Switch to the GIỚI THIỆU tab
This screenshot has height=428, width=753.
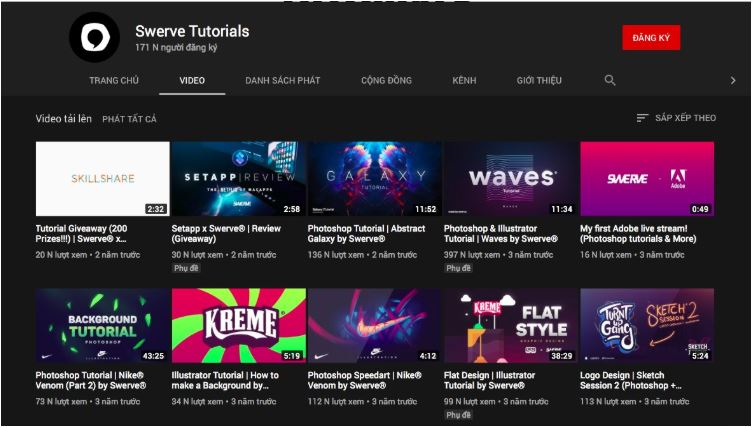[x=539, y=81]
